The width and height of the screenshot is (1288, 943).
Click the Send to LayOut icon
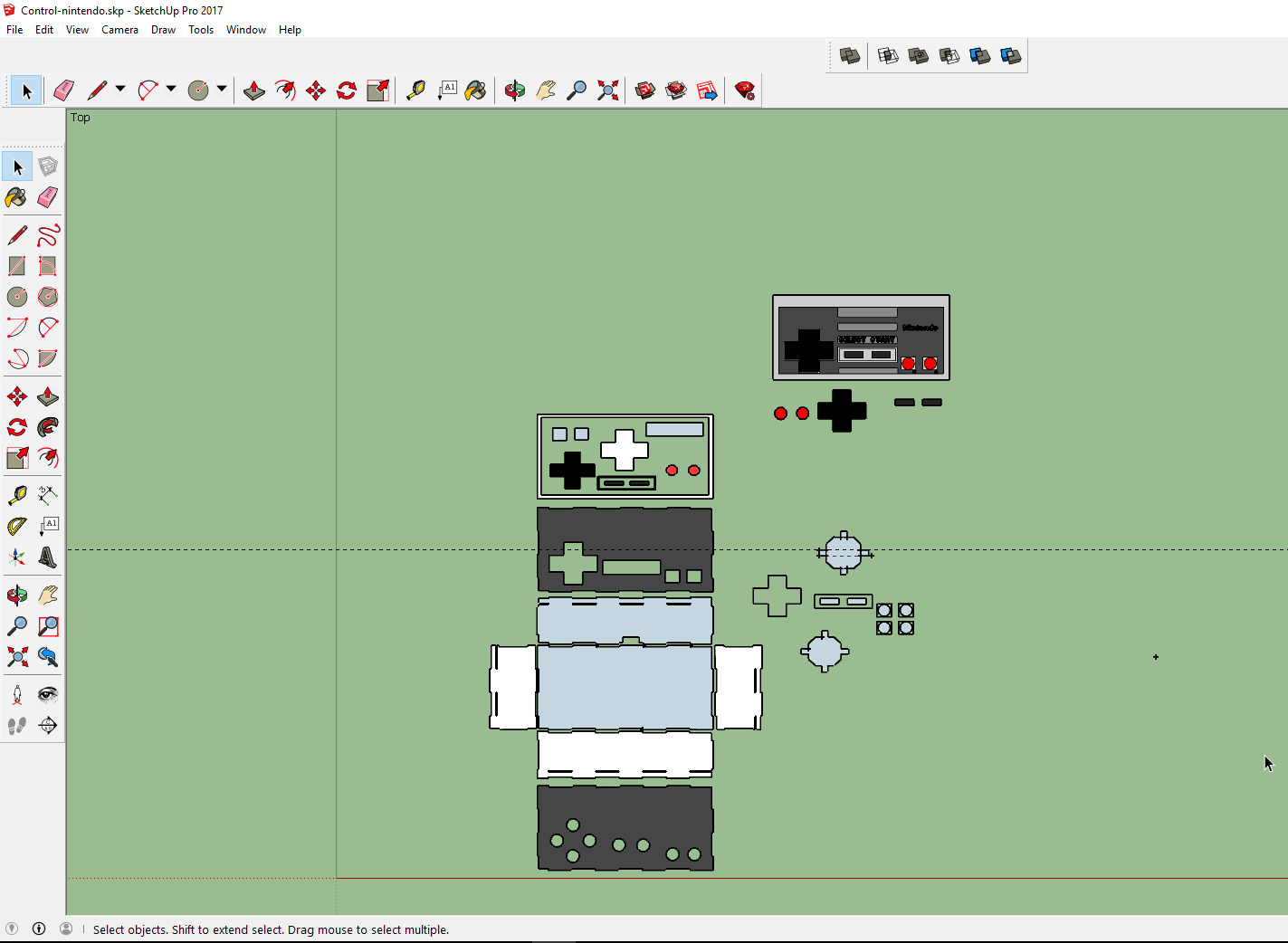click(x=707, y=90)
